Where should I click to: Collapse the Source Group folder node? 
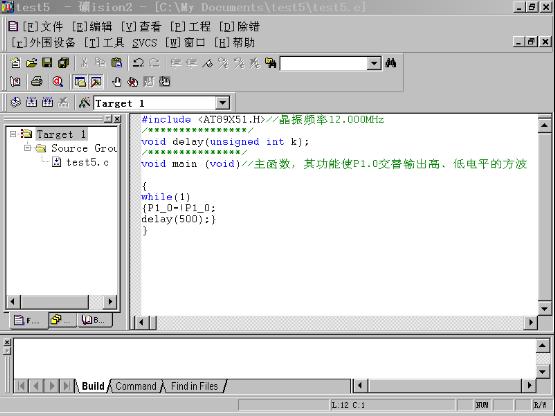pyautogui.click(x=27, y=148)
